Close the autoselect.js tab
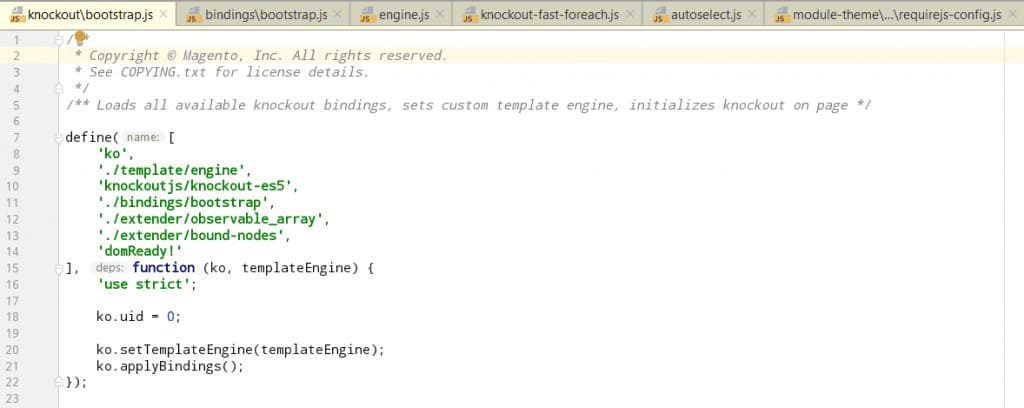1024x408 pixels. pos(751,14)
